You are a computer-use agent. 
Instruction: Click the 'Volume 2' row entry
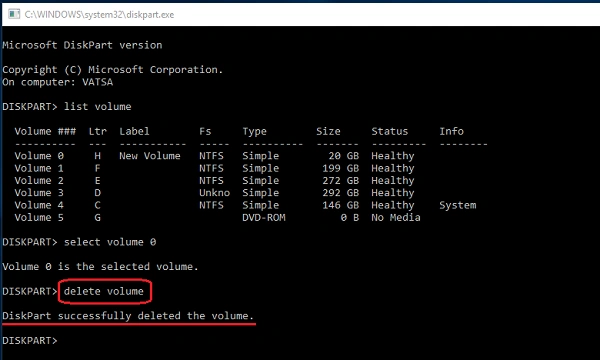39,180
